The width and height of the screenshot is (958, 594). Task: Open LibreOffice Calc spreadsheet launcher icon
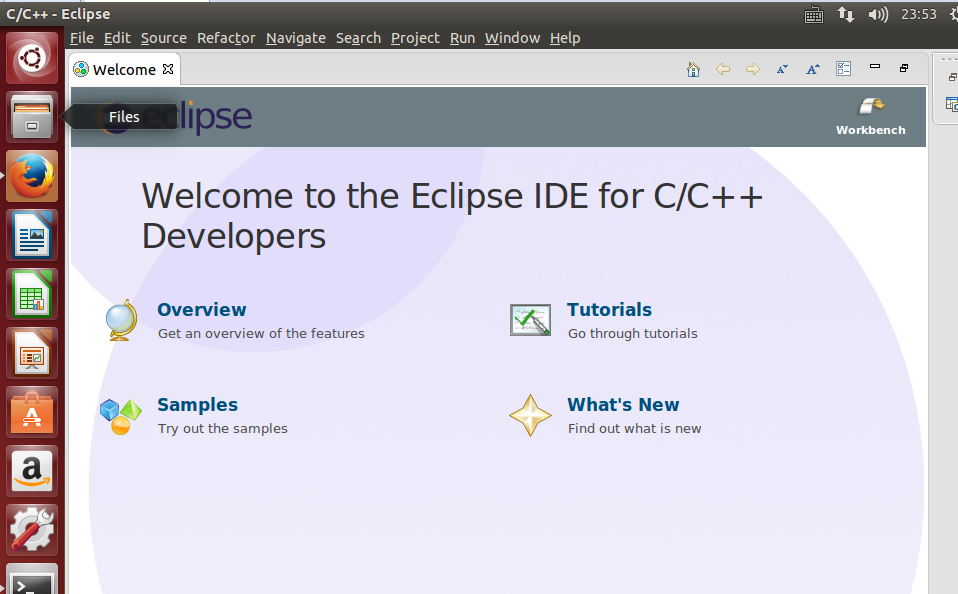point(32,294)
